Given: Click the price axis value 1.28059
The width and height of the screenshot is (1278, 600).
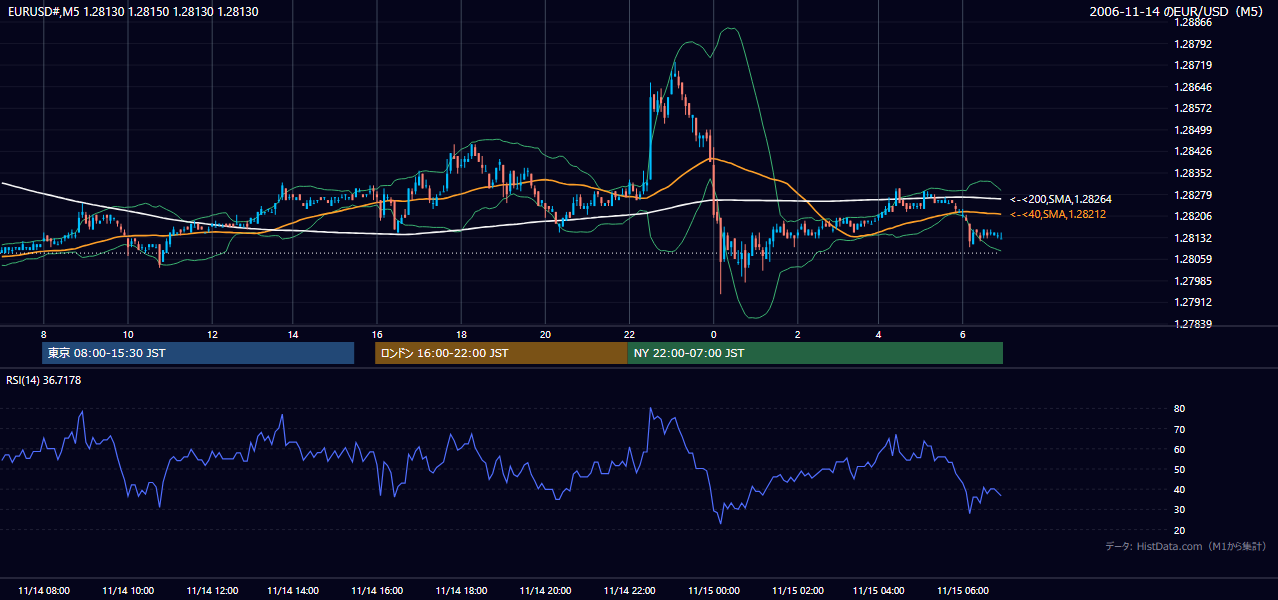Looking at the screenshot, I should [1193, 259].
